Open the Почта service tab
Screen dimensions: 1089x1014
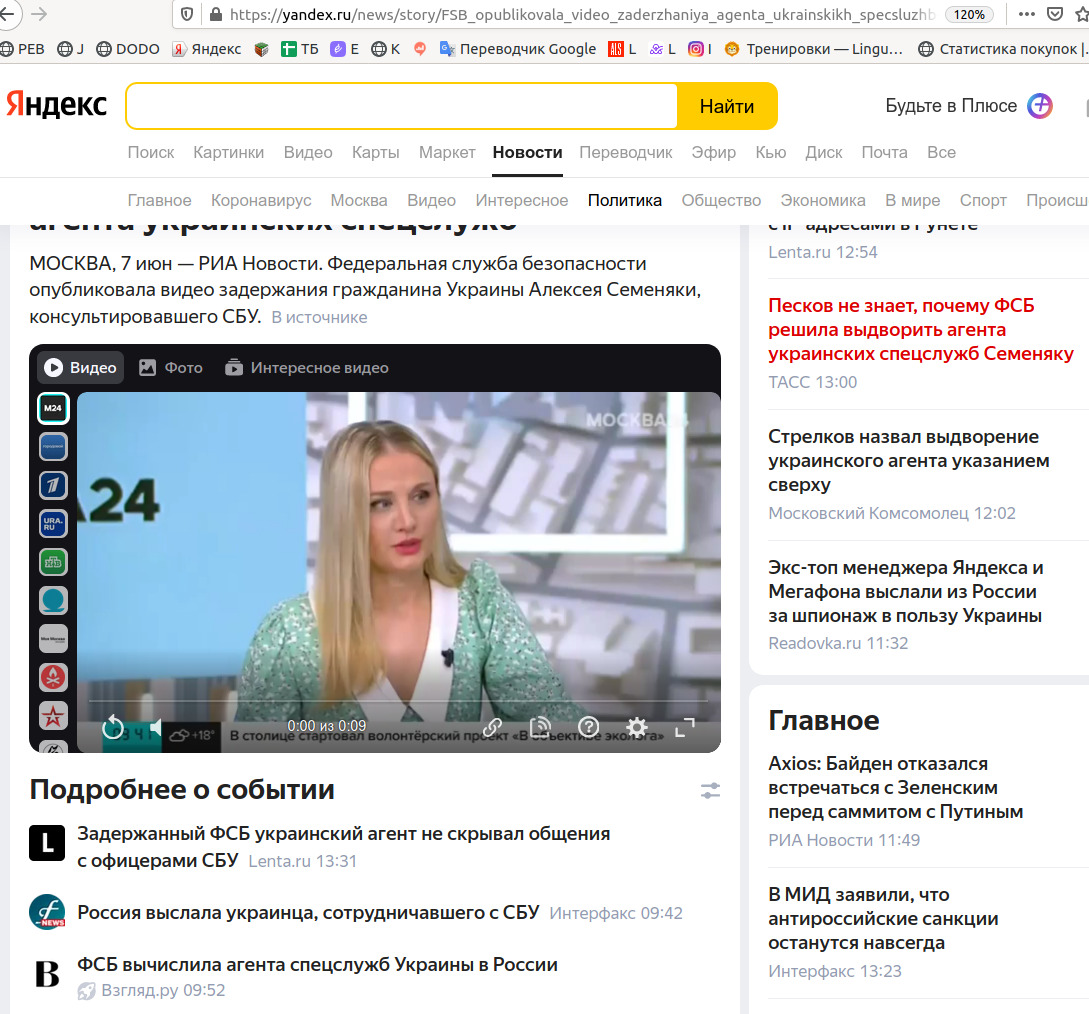pos(885,152)
